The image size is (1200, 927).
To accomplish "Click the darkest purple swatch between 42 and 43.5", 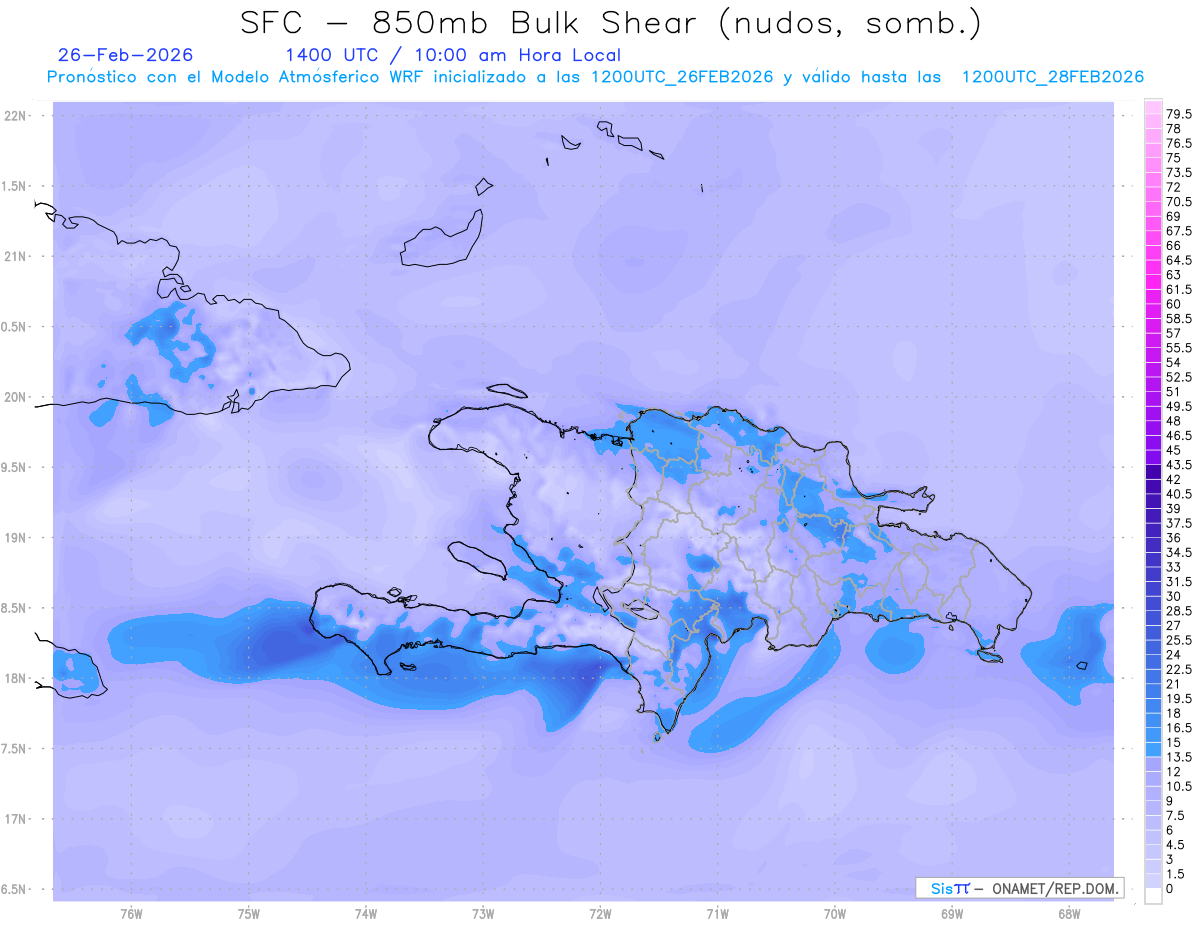I will pos(1153,471).
